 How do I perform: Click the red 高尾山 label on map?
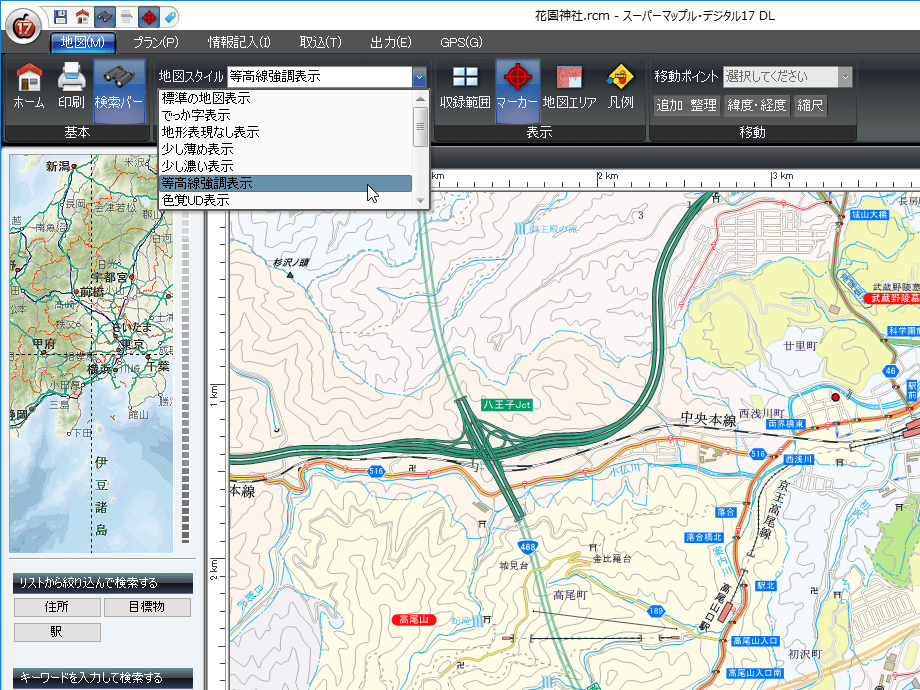tap(414, 620)
